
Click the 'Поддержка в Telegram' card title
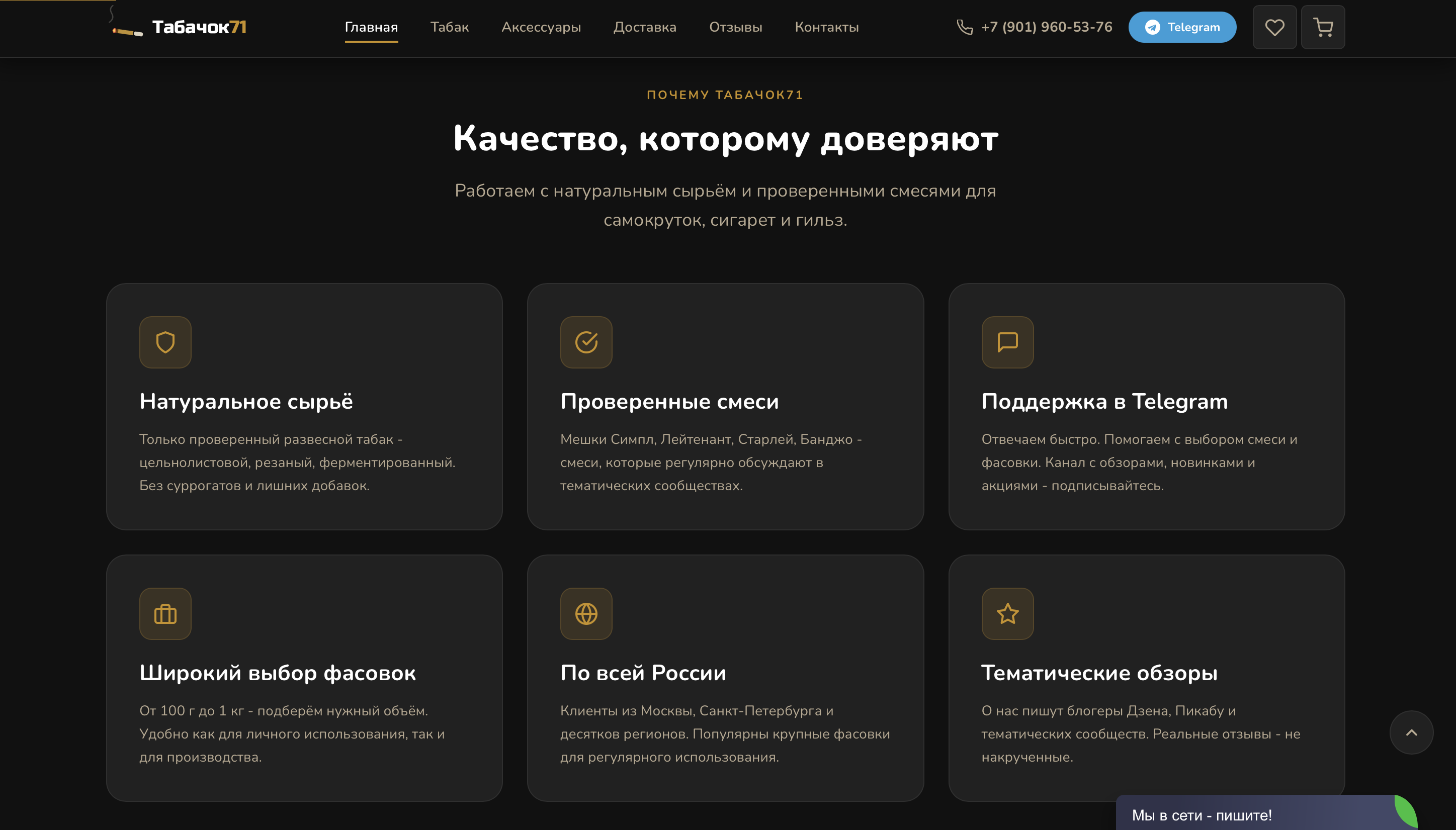click(x=1104, y=401)
